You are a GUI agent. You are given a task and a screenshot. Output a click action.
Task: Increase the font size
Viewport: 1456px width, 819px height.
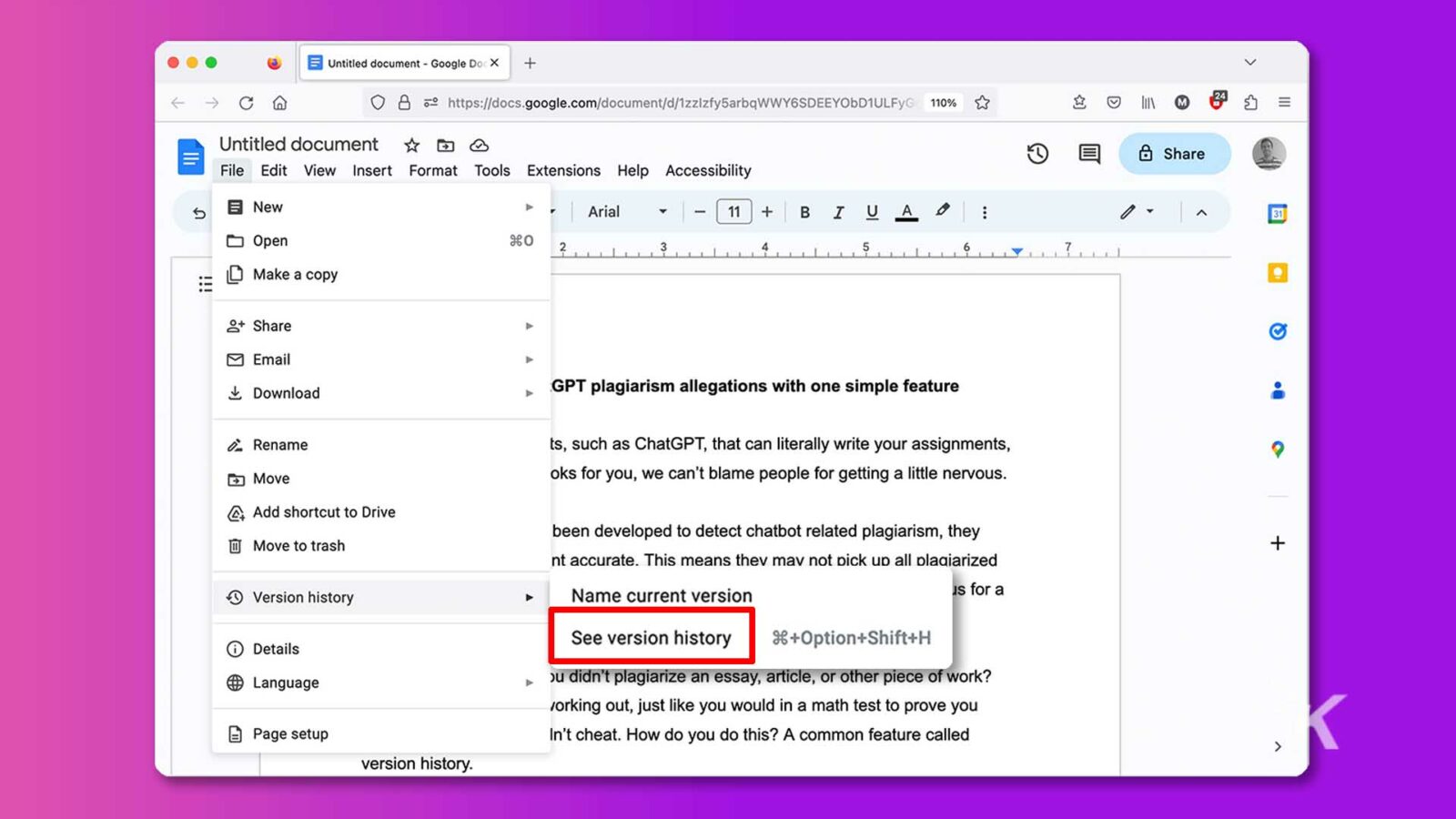(x=767, y=212)
